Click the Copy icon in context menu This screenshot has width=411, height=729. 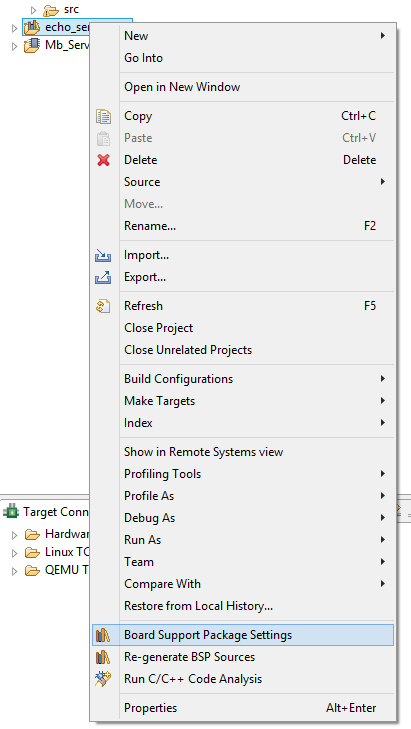(103, 116)
